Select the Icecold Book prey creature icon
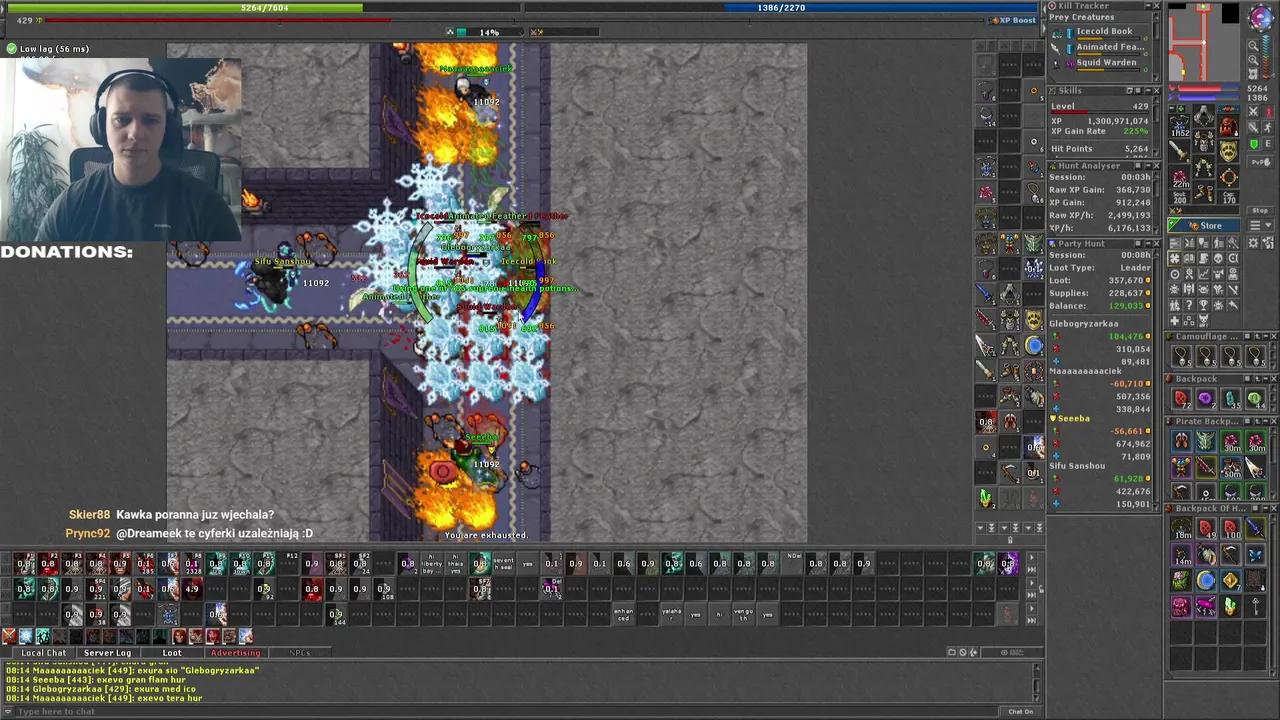Viewport: 1280px width, 720px height. click(x=1057, y=31)
